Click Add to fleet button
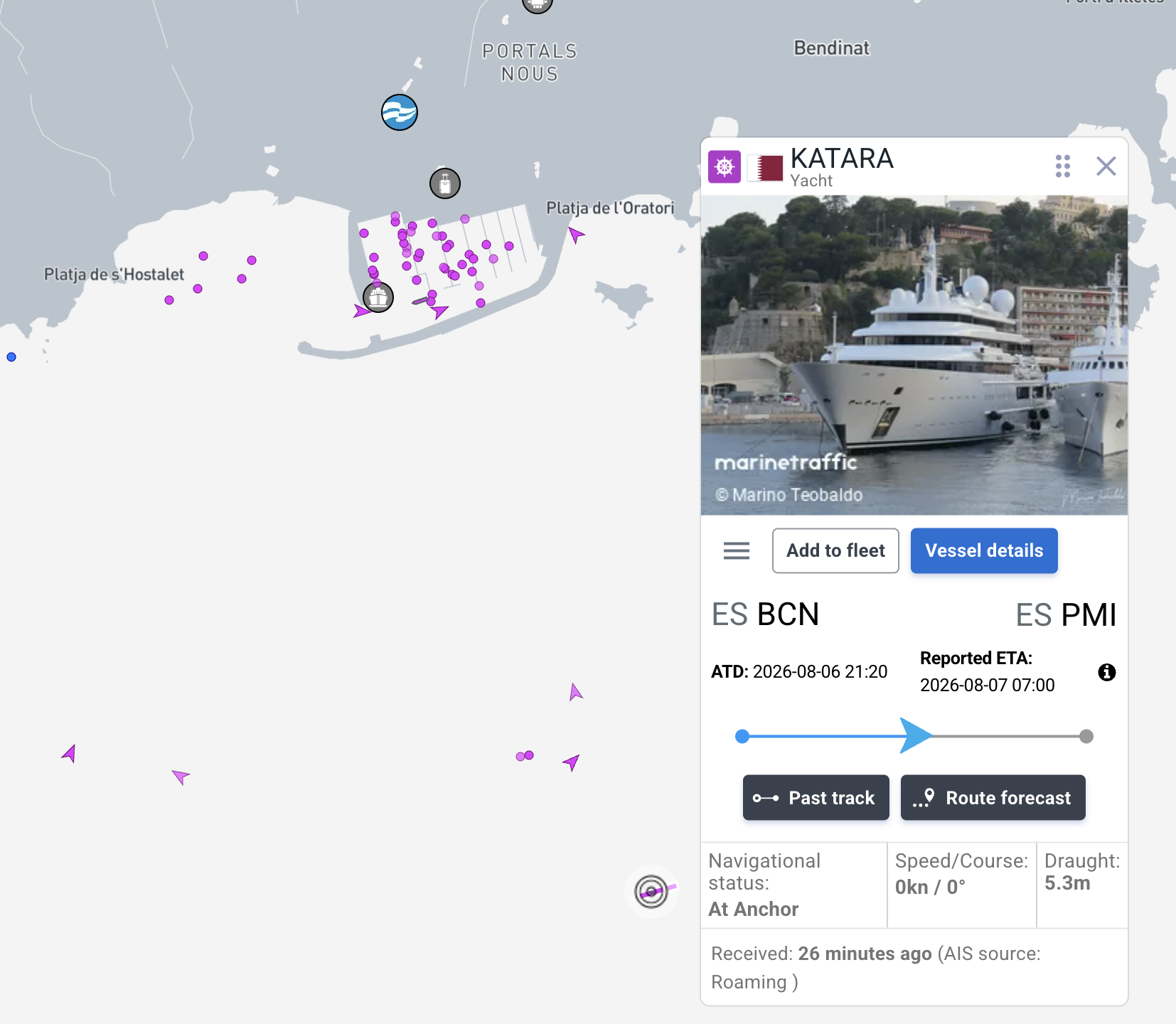 pyautogui.click(x=835, y=550)
